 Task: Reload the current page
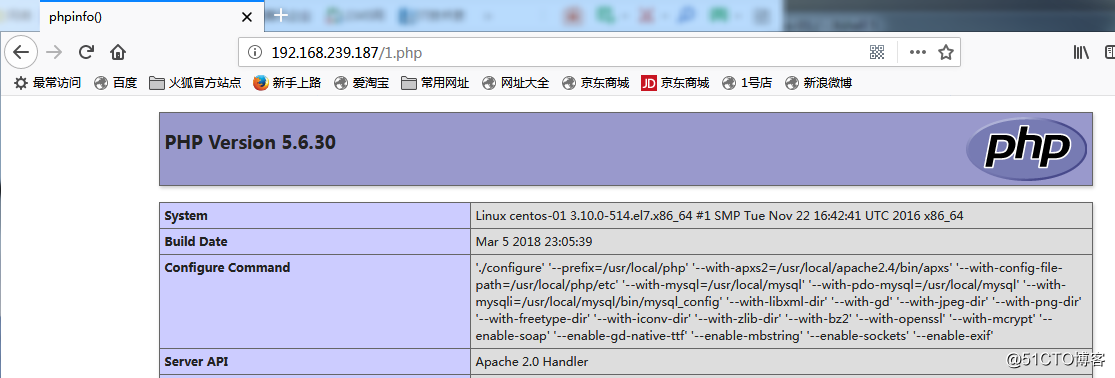[x=86, y=52]
